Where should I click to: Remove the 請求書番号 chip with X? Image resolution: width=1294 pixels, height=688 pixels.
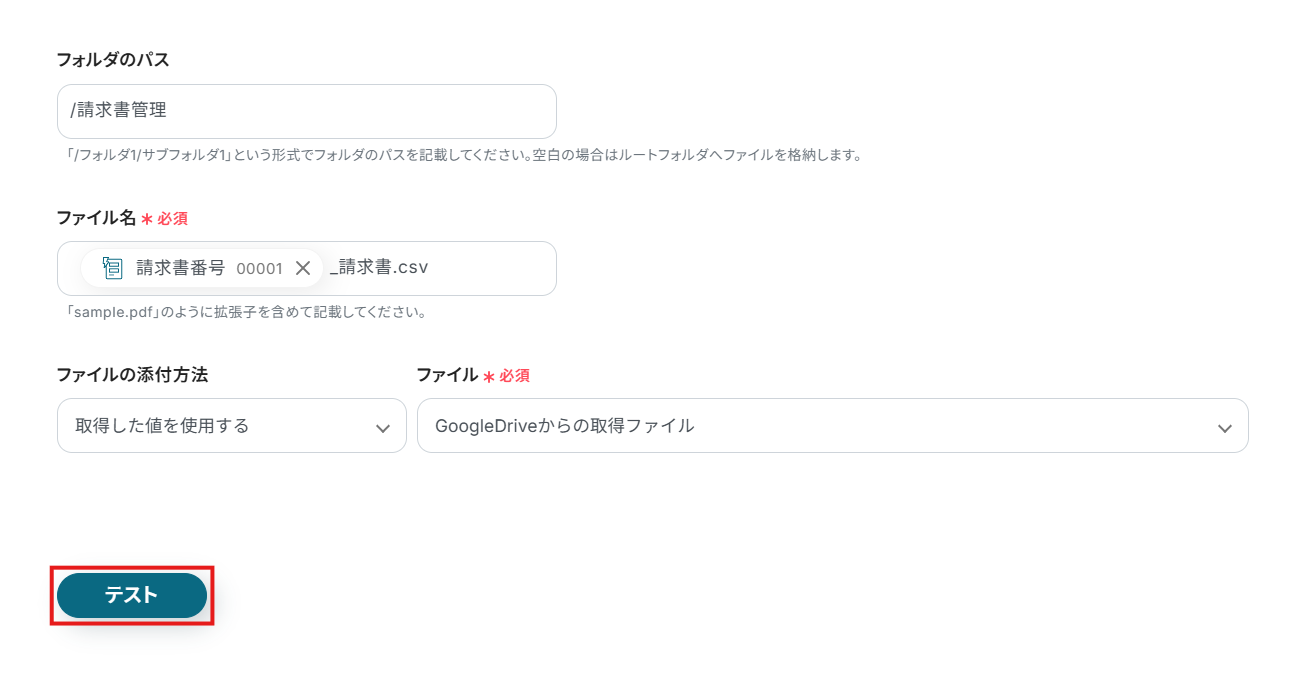[x=303, y=268]
